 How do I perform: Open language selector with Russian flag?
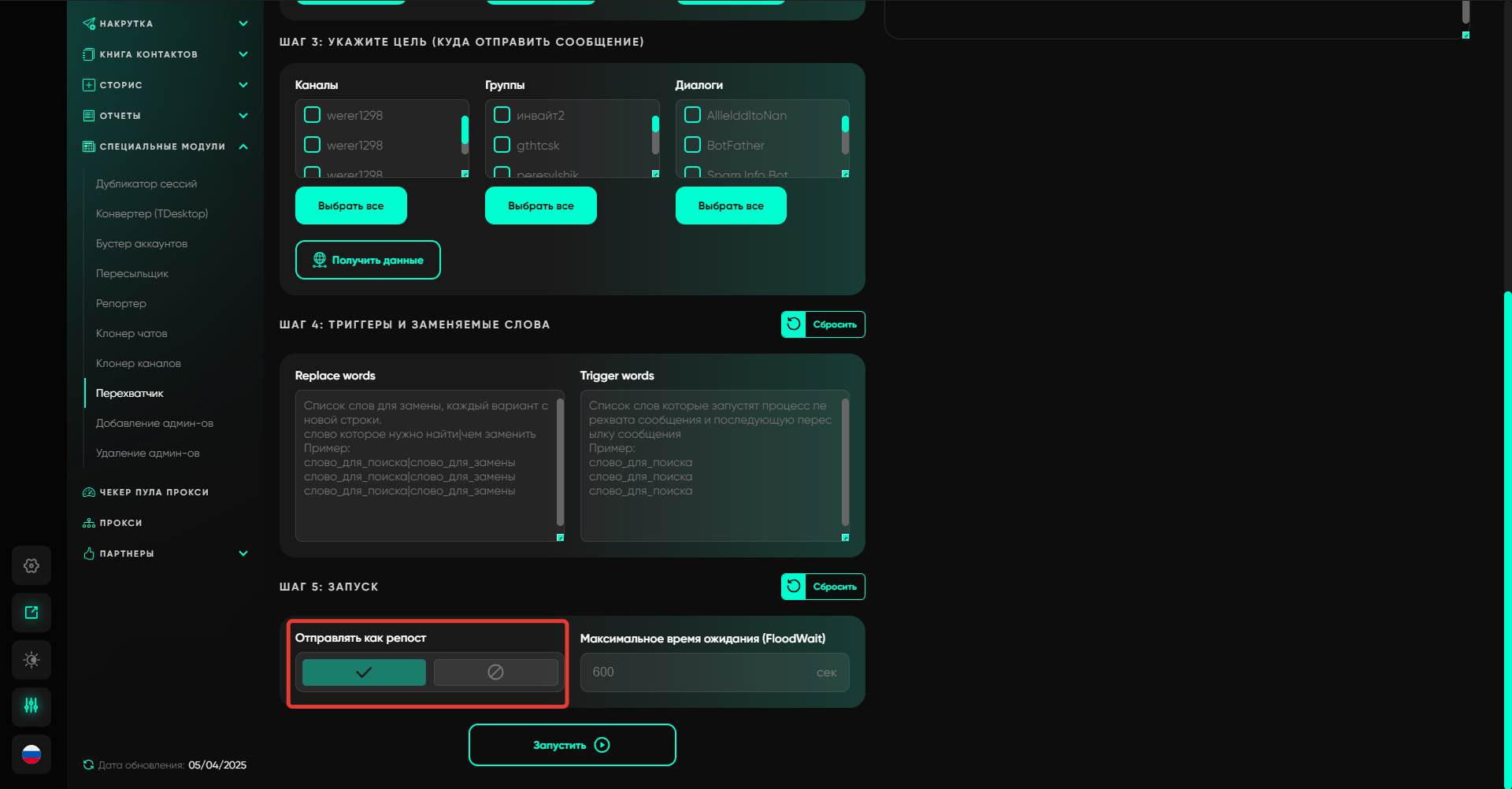[31, 754]
